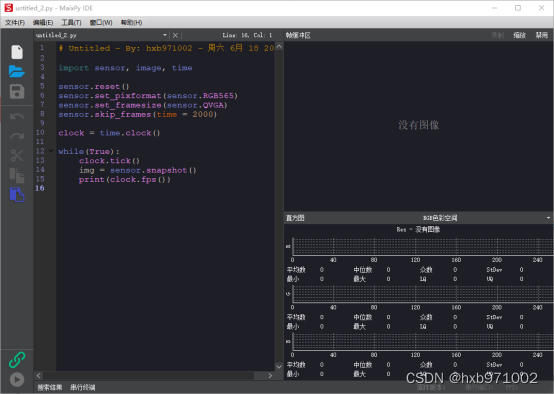This screenshot has height=394, width=554.
Task: Click the 'img = sensor.snapshot()' line
Action: 137,170
